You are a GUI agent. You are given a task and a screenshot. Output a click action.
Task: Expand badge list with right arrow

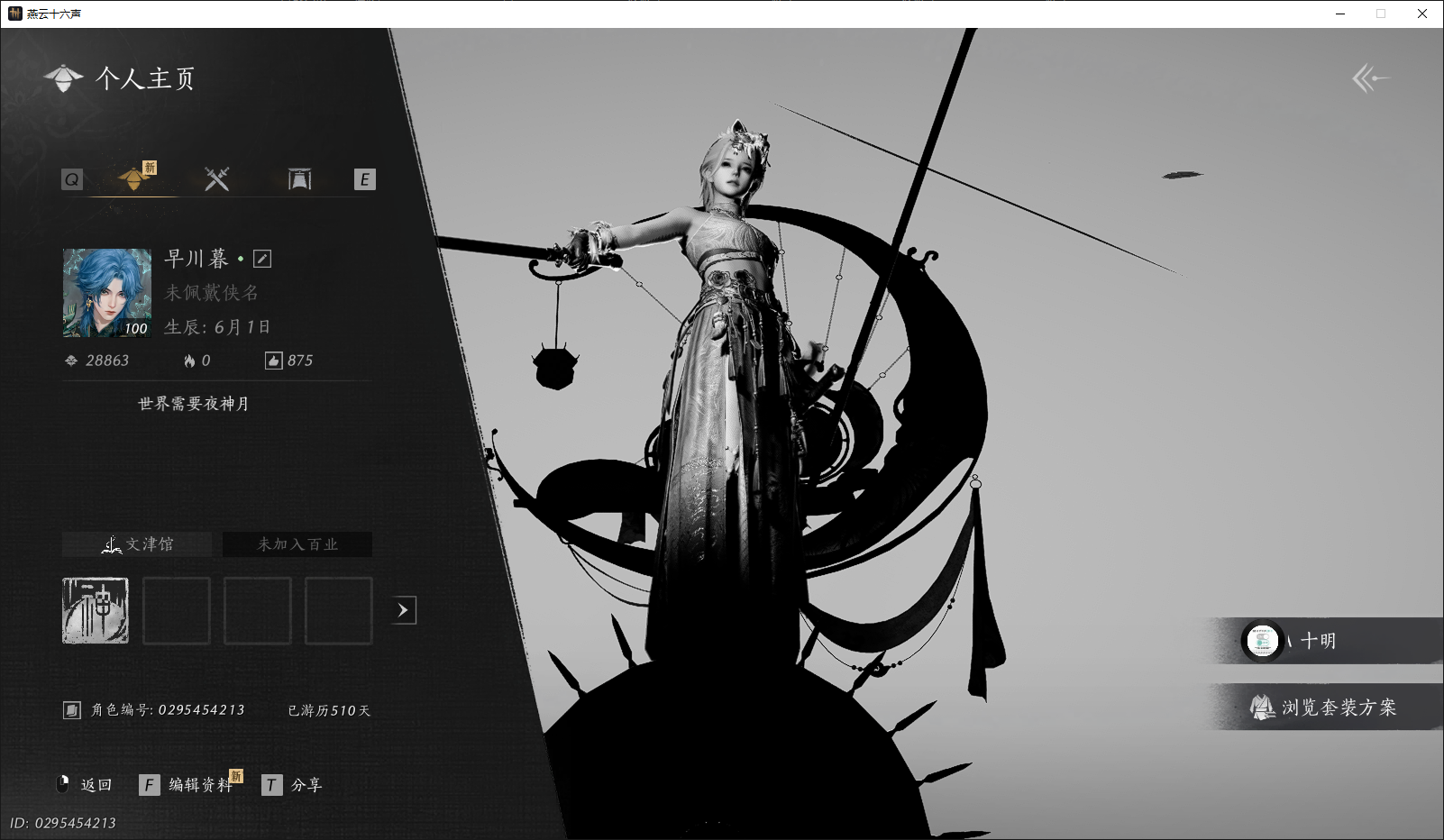click(404, 610)
